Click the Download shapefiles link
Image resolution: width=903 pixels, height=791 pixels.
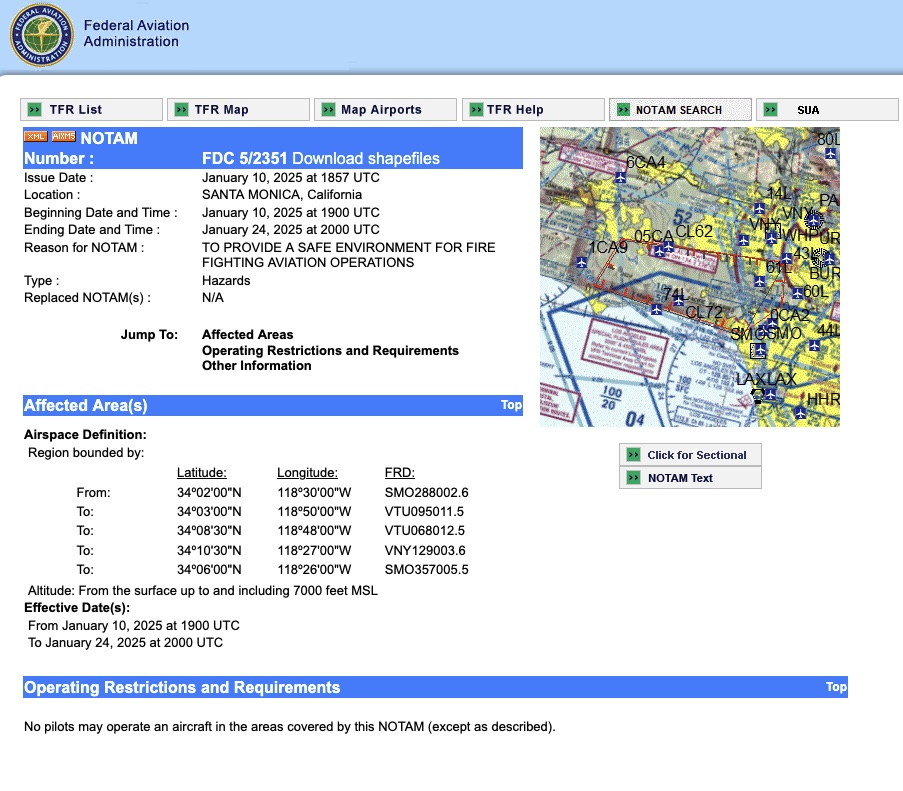(365, 158)
